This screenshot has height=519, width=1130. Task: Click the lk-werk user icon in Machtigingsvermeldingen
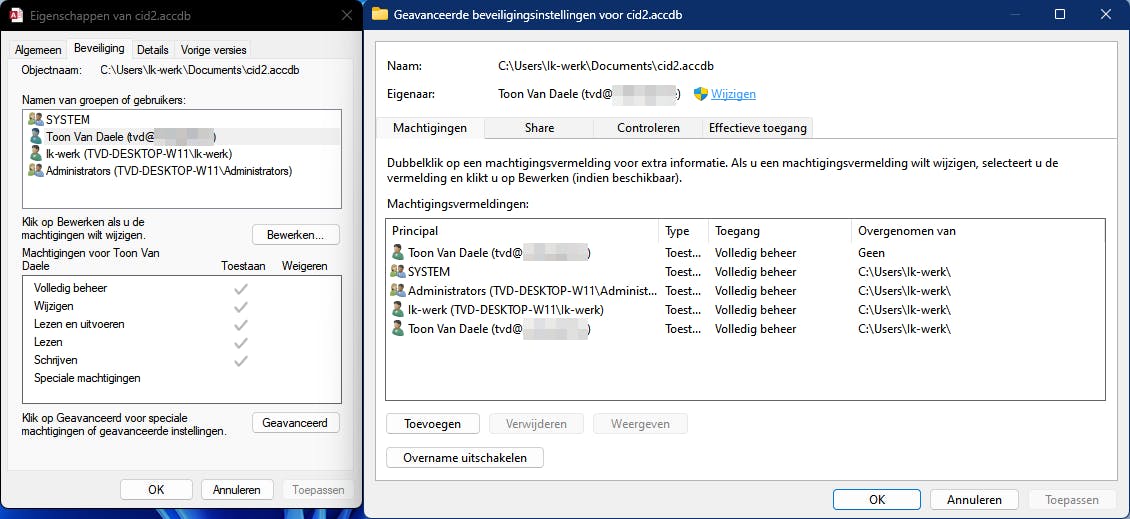398,310
